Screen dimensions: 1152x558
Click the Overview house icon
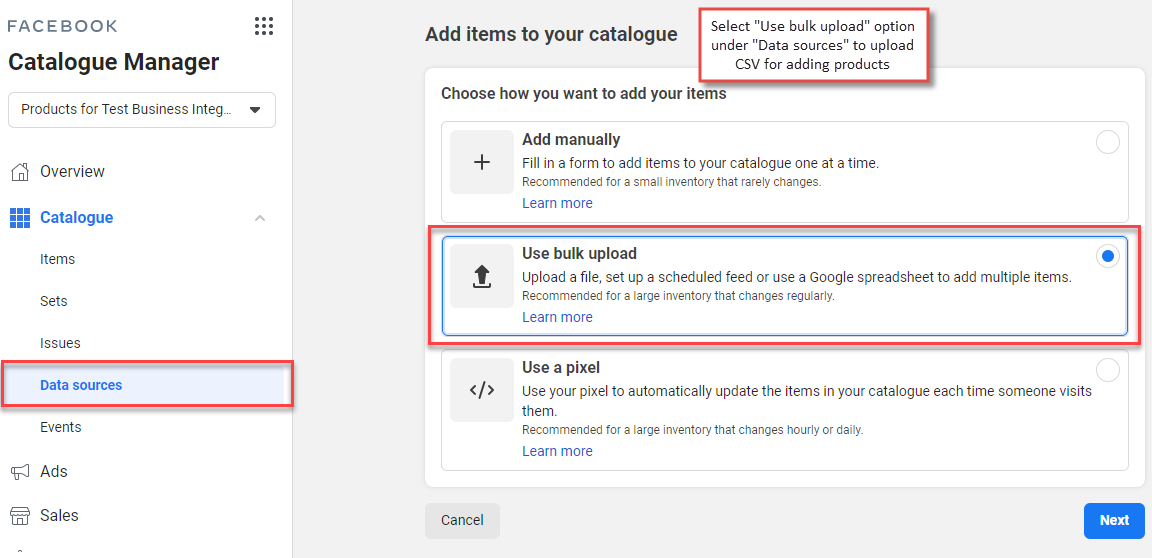coord(20,172)
